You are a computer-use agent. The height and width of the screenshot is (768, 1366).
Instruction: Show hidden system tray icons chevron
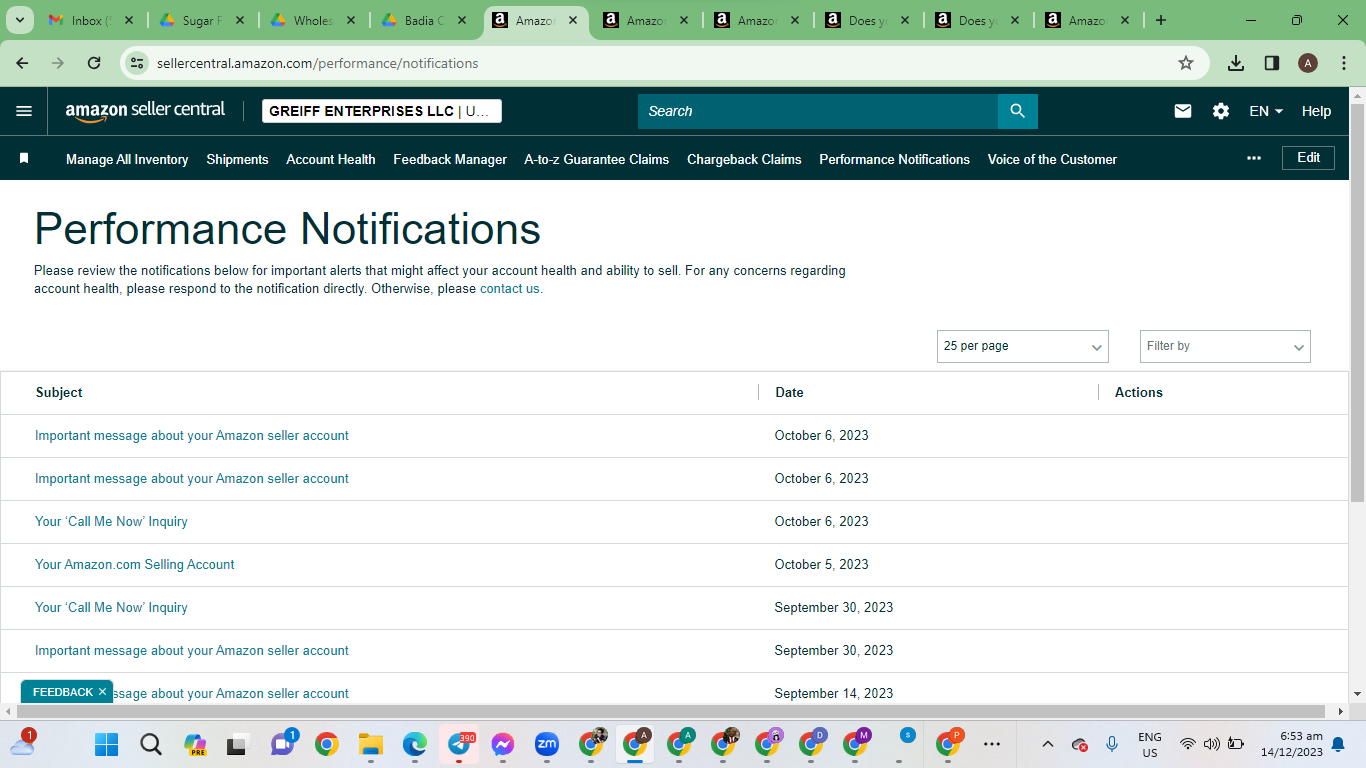1048,744
